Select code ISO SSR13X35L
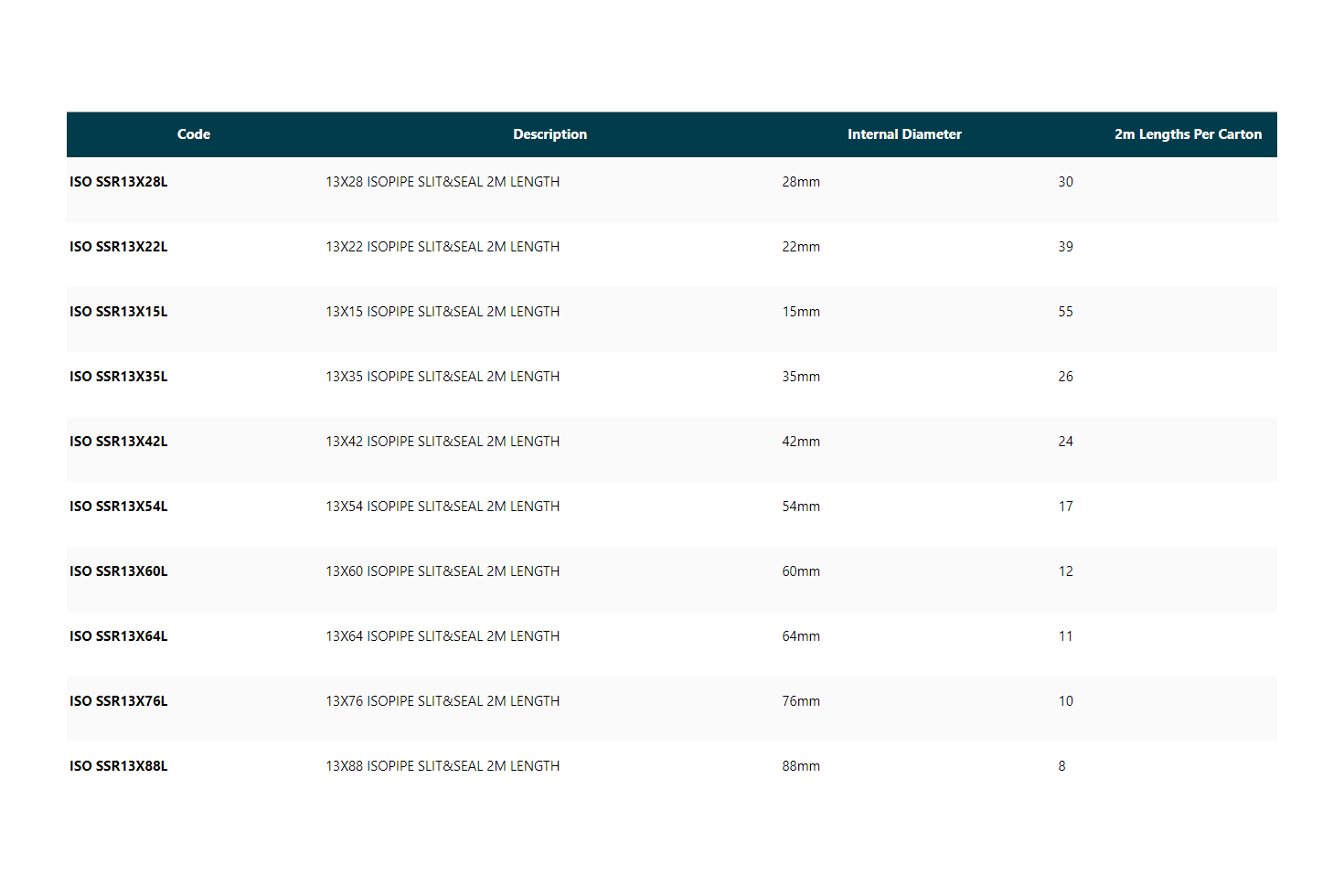1344x896 pixels. (x=119, y=377)
